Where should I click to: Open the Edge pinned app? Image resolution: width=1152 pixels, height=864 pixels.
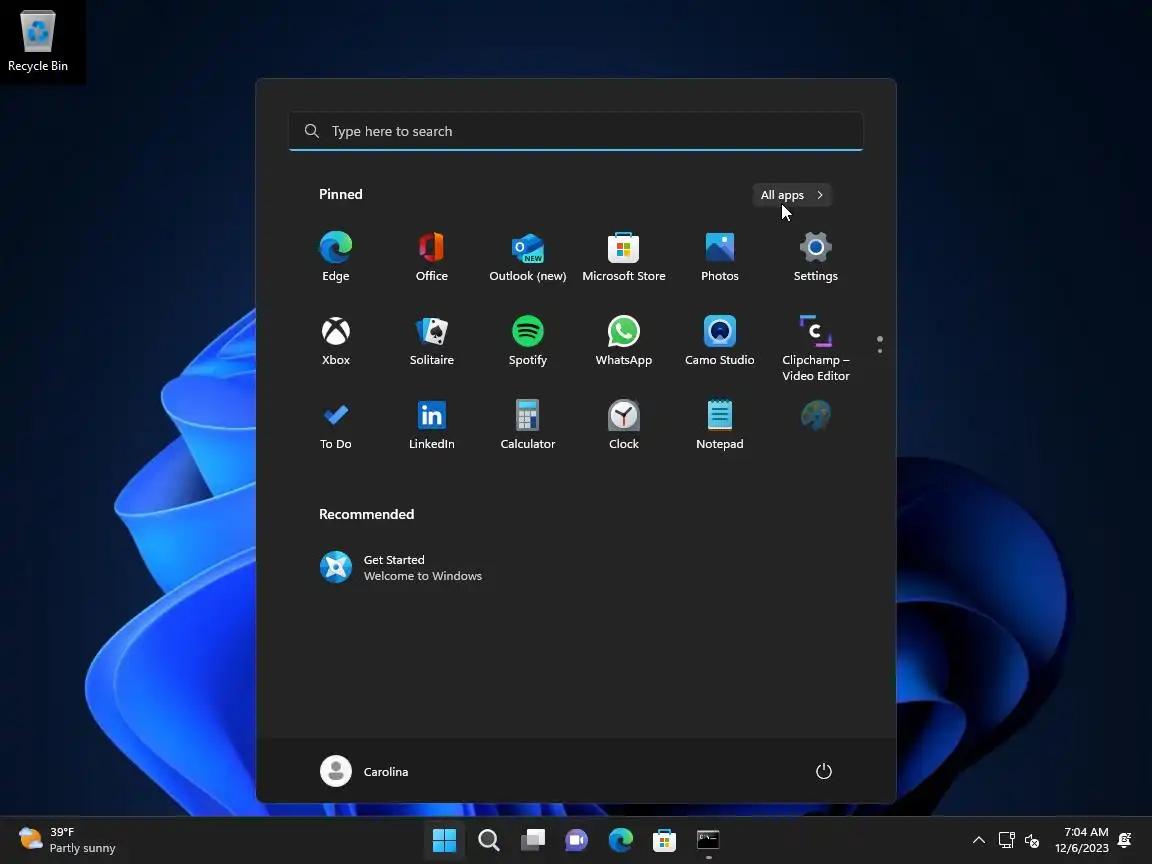[x=336, y=256]
